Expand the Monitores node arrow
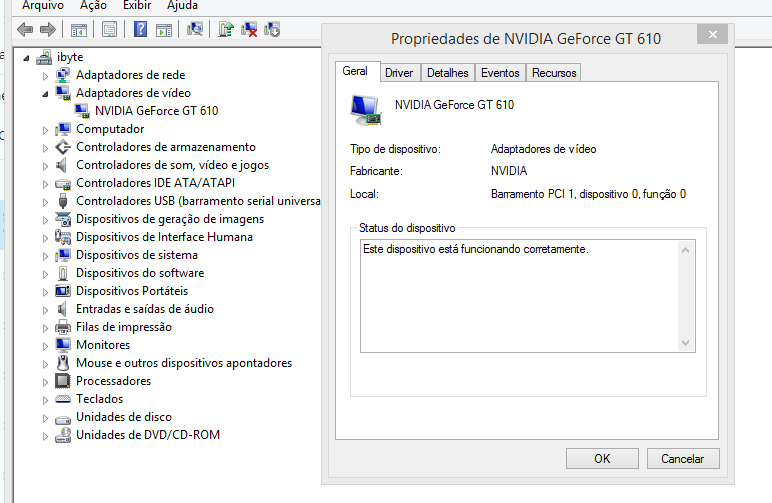772x503 pixels. pyautogui.click(x=45, y=346)
